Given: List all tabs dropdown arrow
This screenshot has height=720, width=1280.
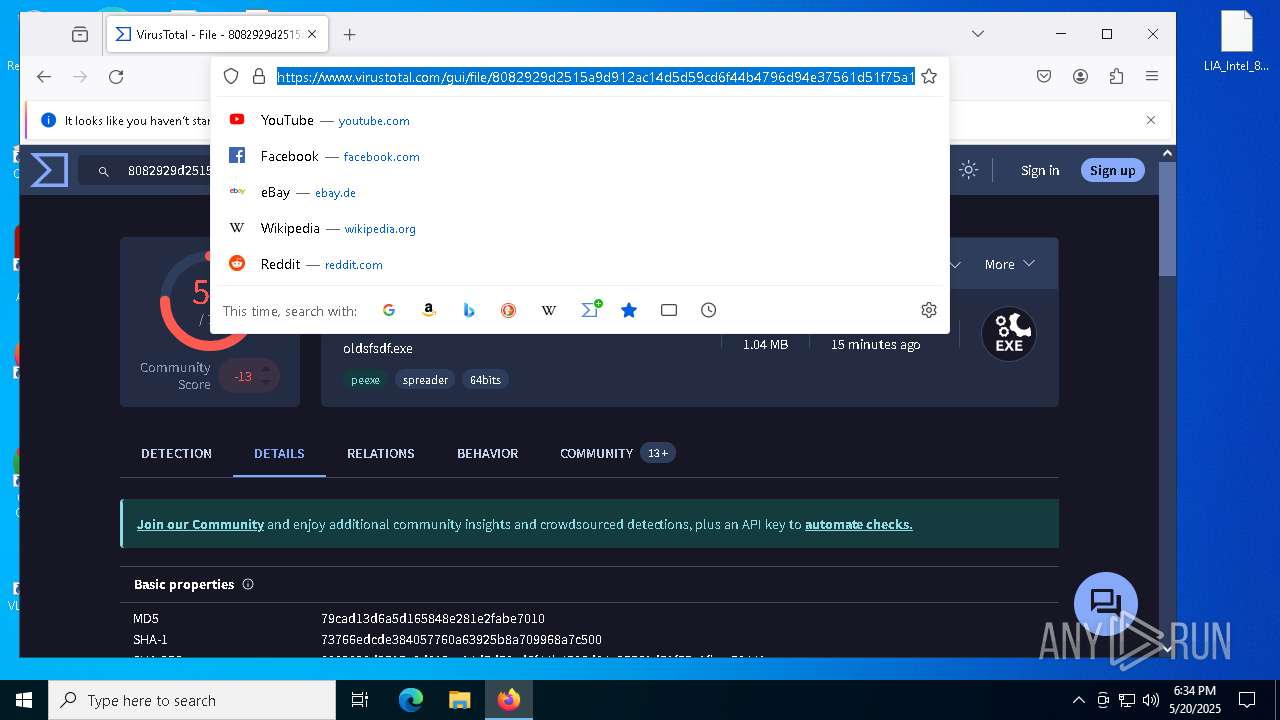Looking at the screenshot, I should [978, 34].
